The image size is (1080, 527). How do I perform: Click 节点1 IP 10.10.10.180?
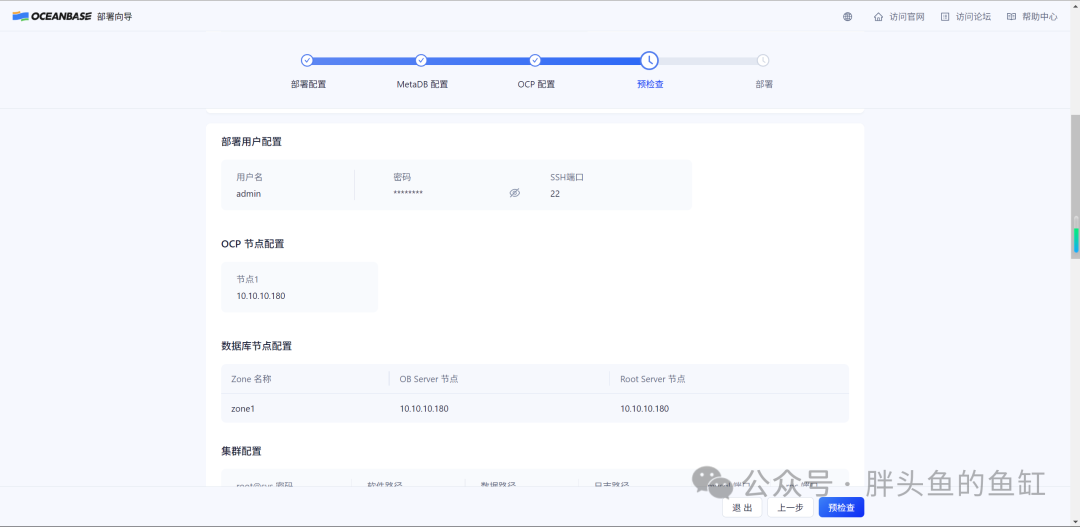[260, 296]
